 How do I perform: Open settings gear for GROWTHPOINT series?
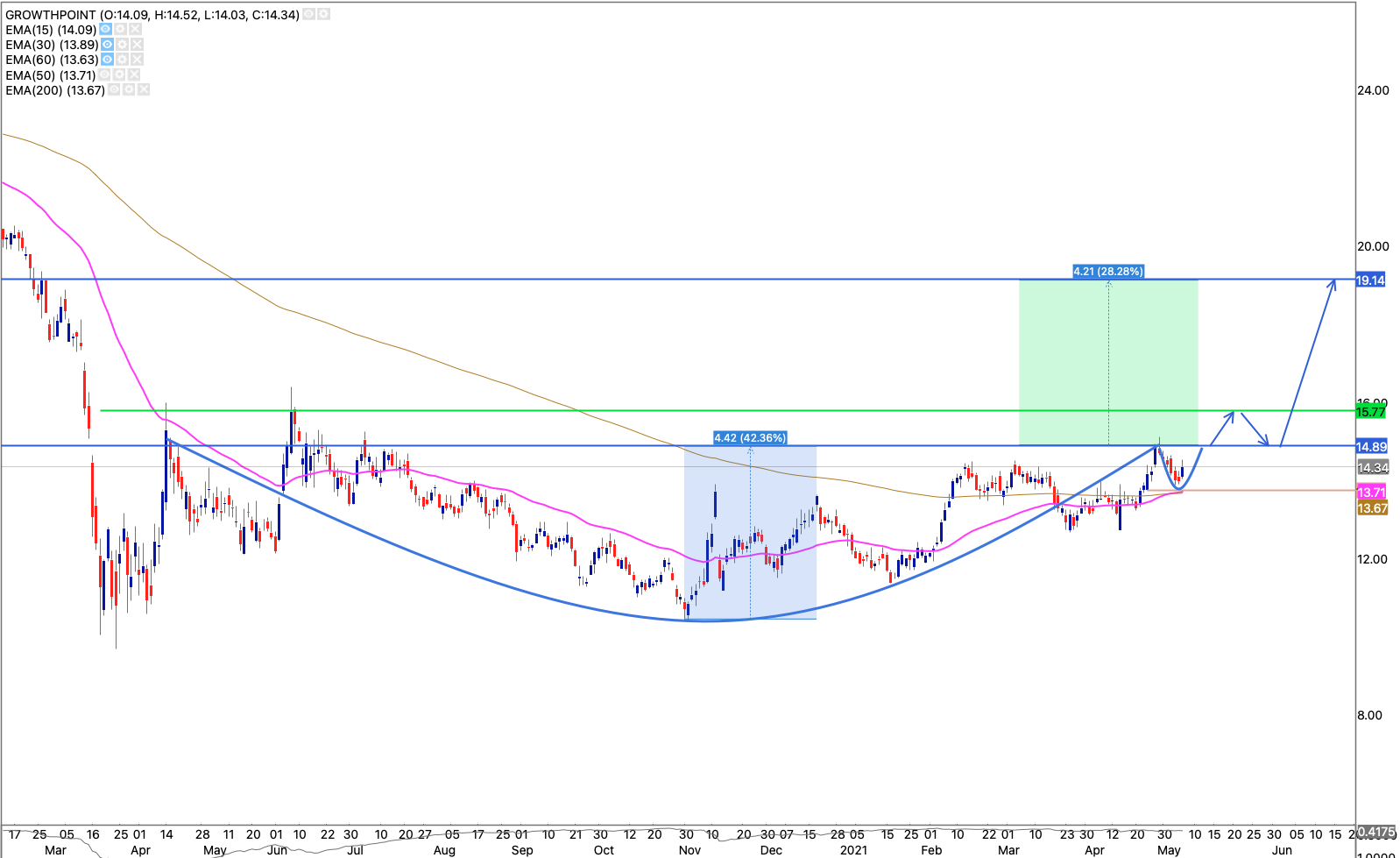(x=324, y=15)
